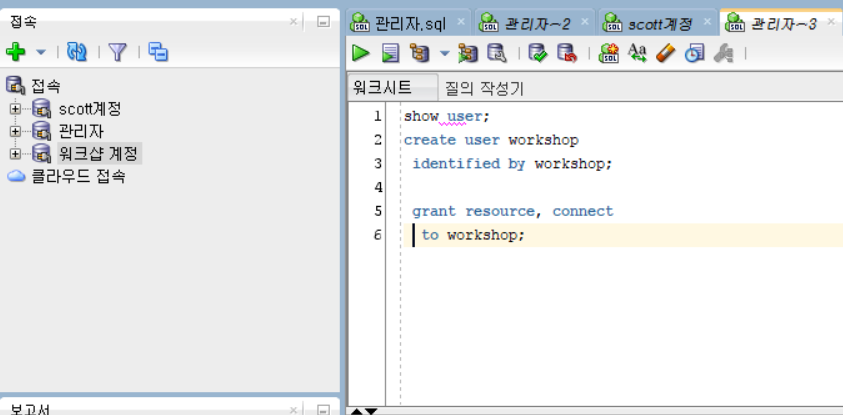
Task: Click line number 4 in gutter
Action: (x=378, y=188)
